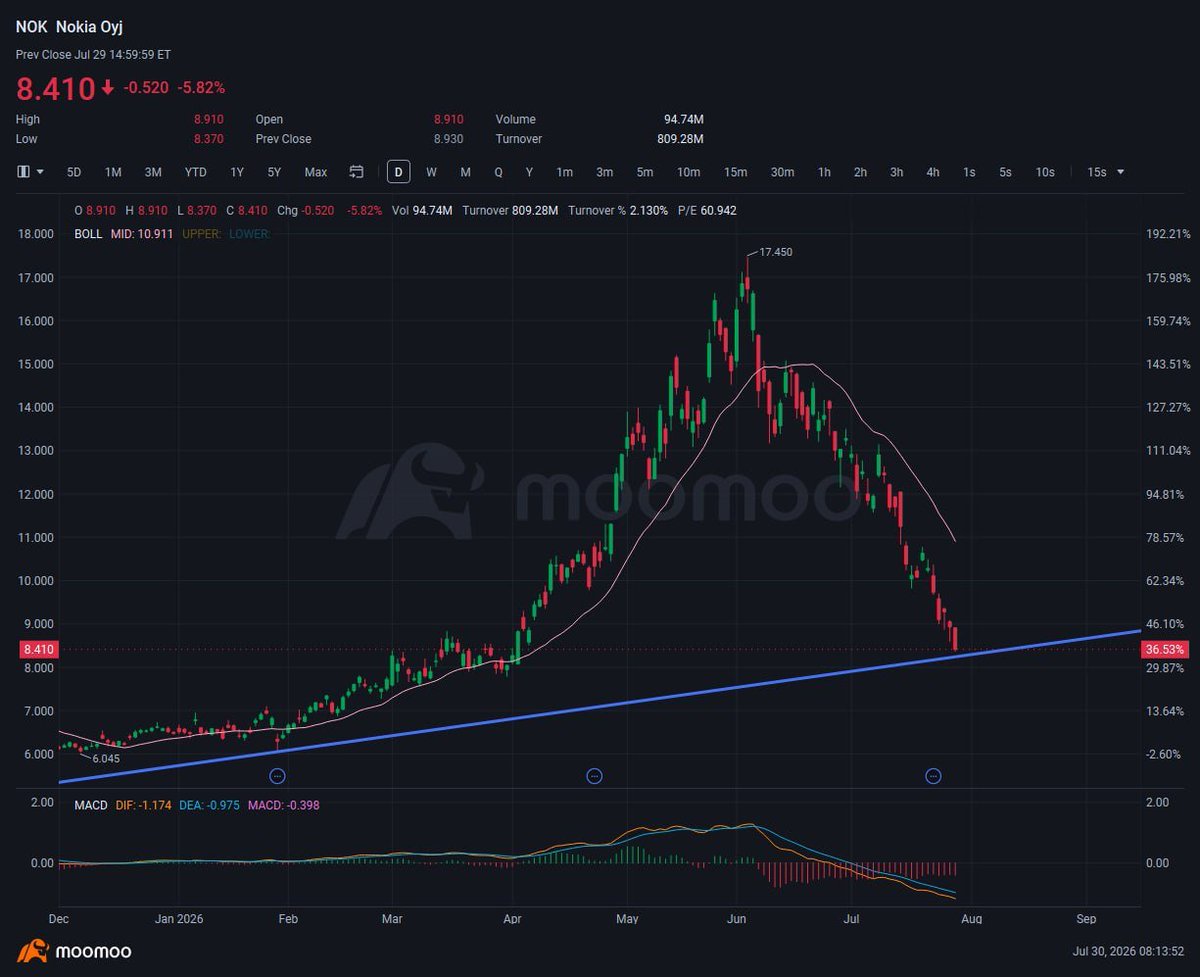Screen dimensions: 1200x977
Task: Select the 5Y time range
Action: [274, 172]
